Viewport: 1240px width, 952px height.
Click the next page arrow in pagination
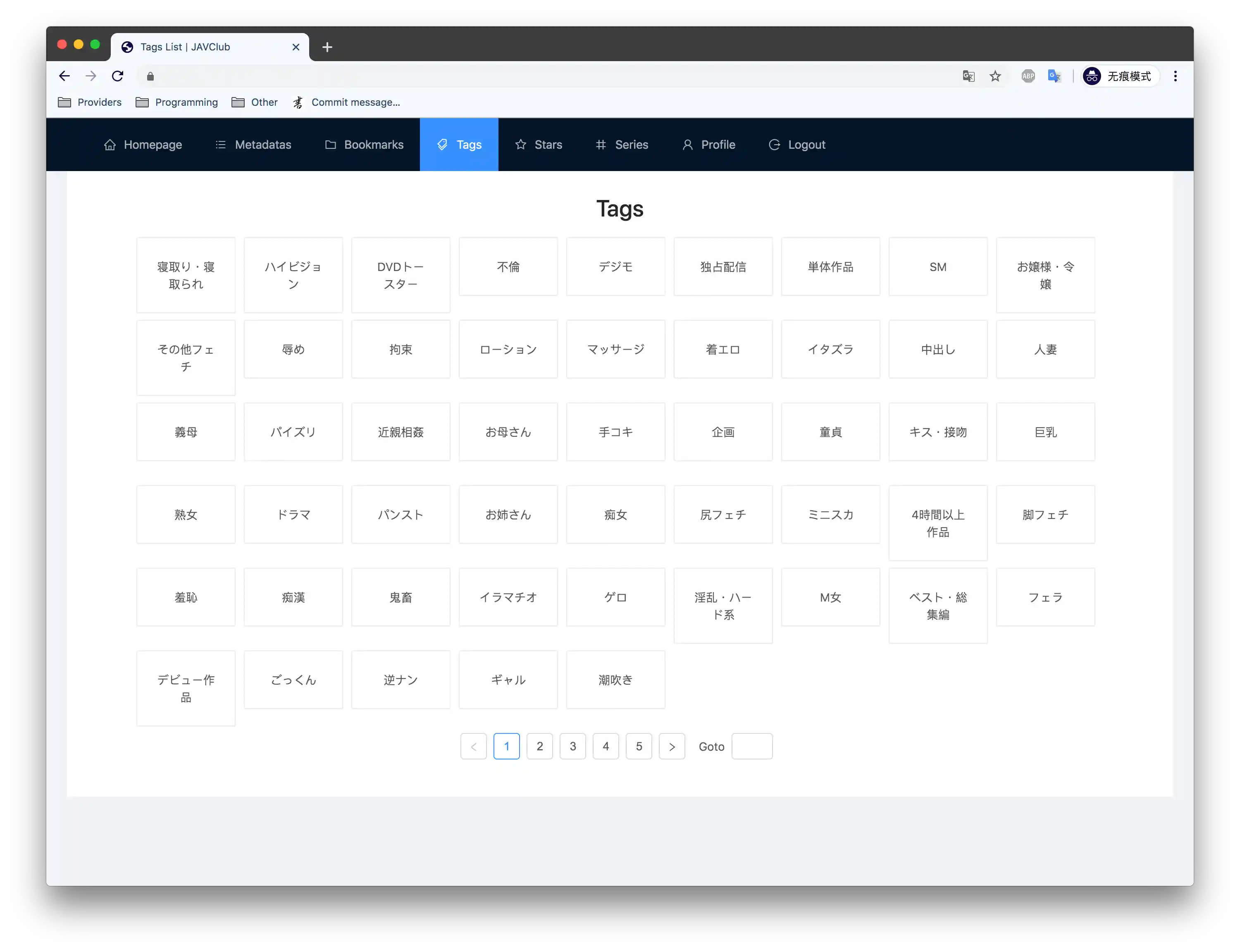pos(672,746)
